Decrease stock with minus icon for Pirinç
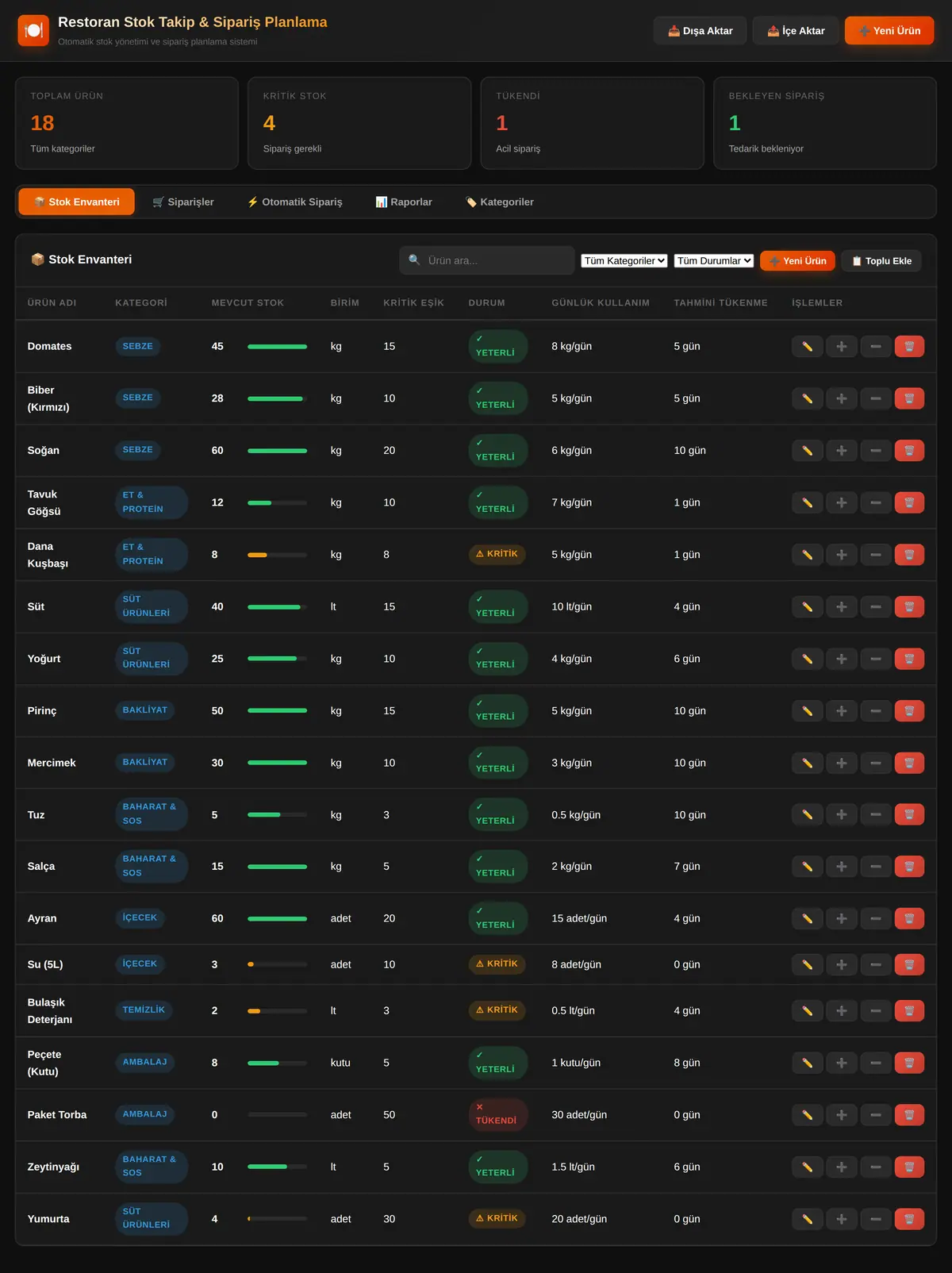 point(875,711)
